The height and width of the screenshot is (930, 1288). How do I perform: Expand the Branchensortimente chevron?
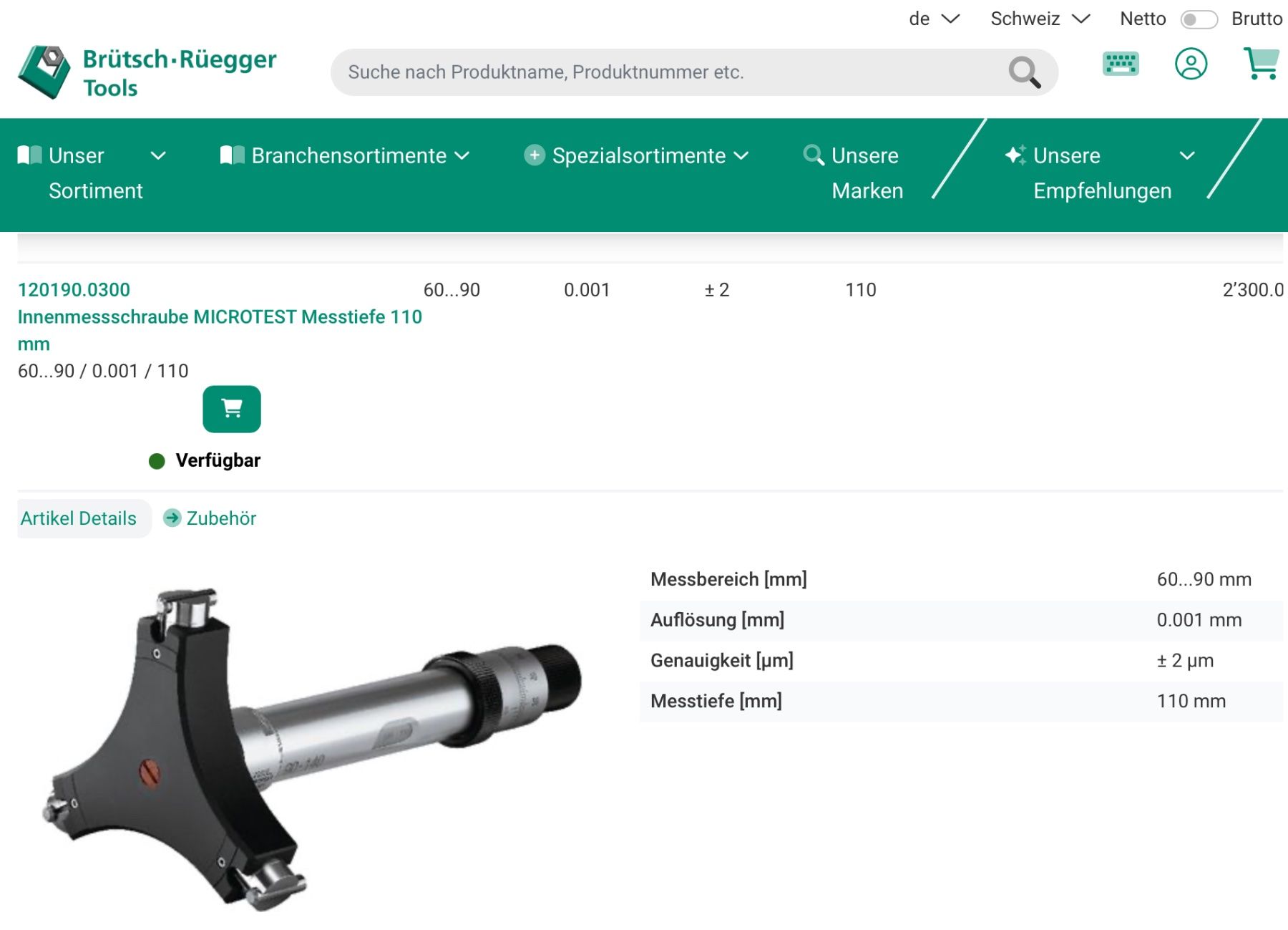tap(462, 155)
